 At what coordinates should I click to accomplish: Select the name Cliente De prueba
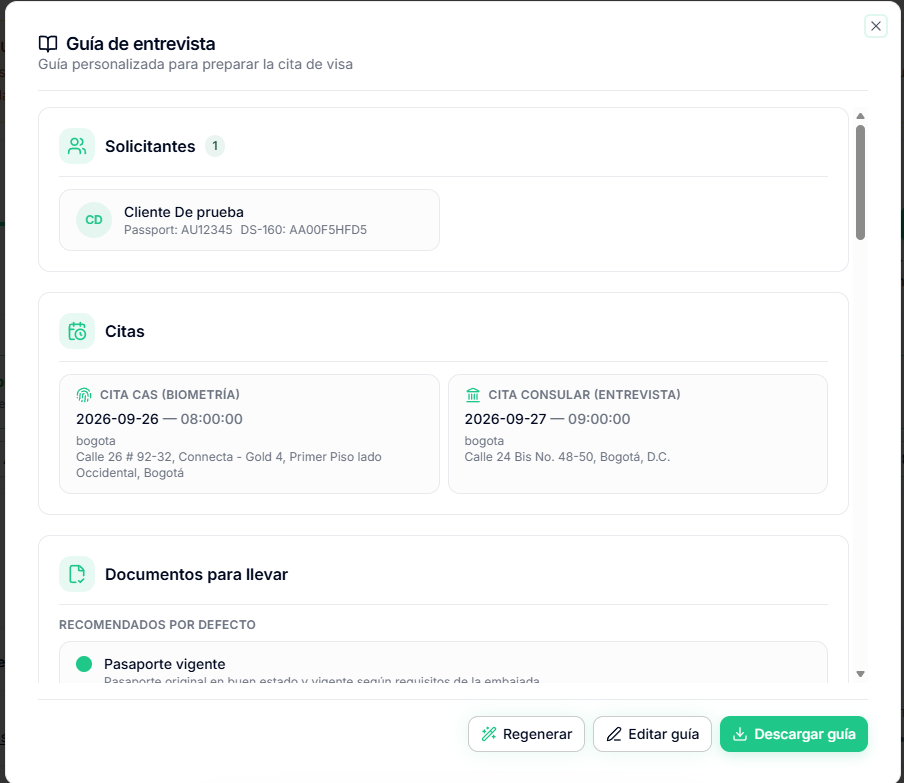(184, 212)
